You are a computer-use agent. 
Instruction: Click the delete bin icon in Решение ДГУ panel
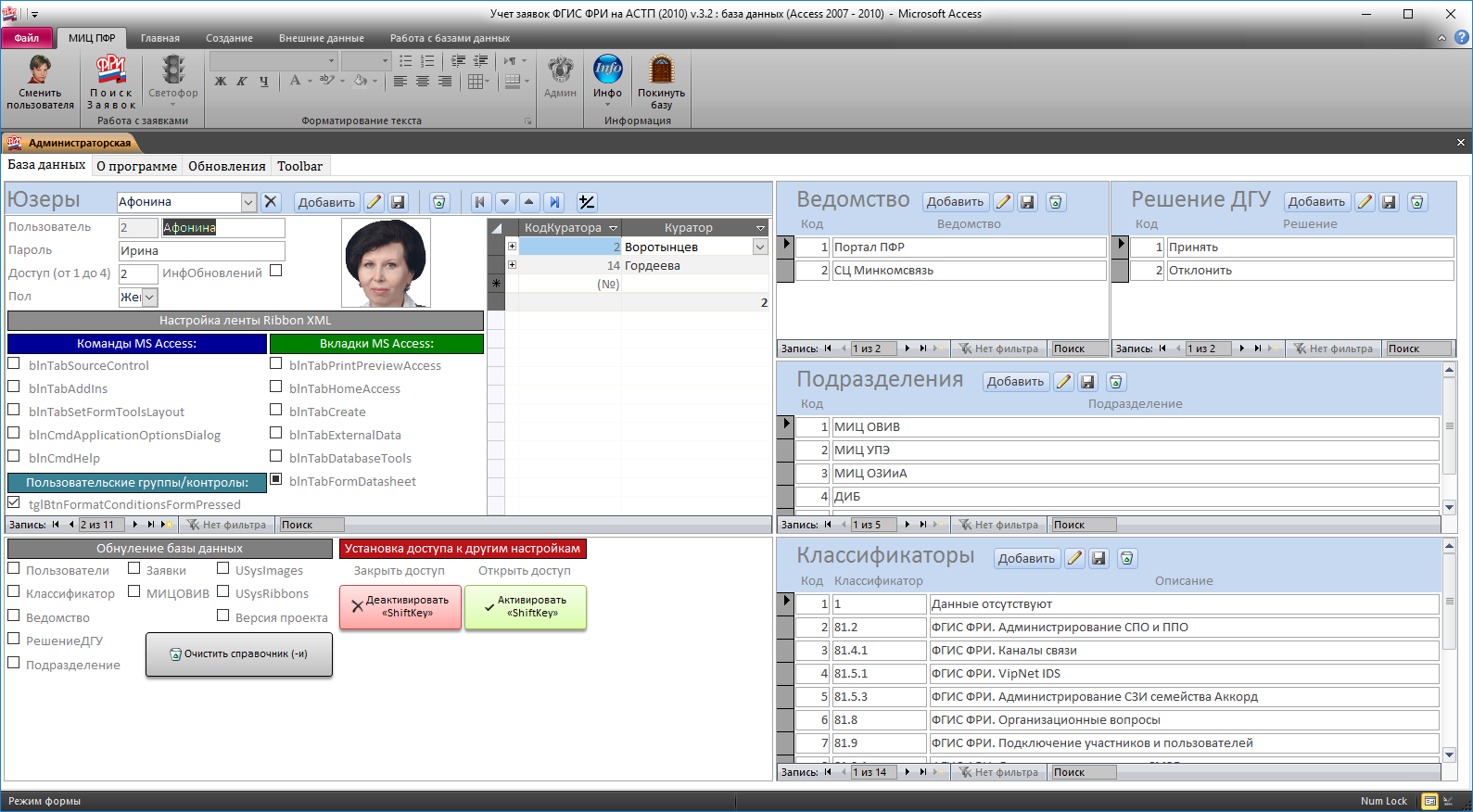pos(1416,202)
